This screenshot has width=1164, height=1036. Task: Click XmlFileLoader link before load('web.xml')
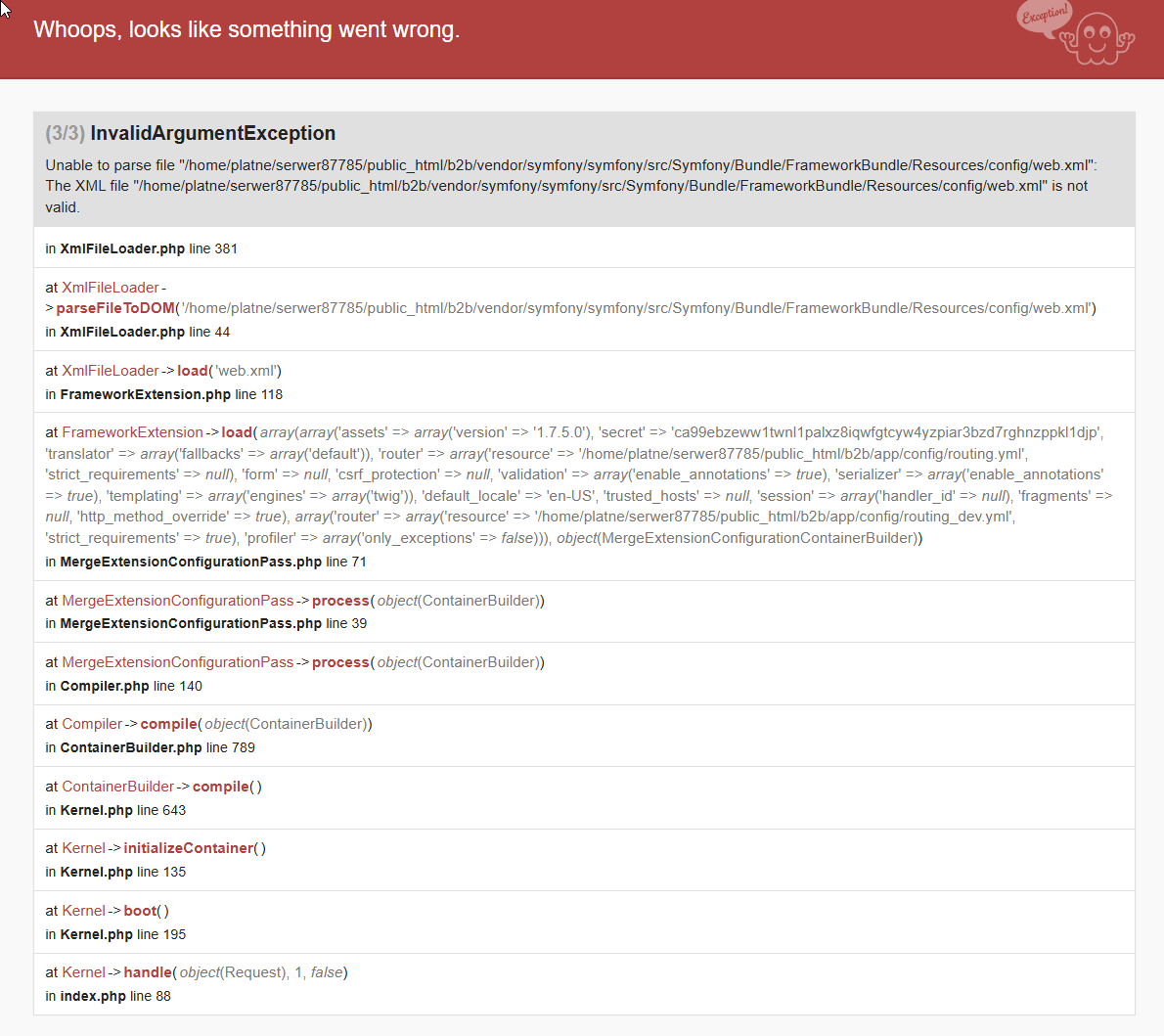(110, 371)
